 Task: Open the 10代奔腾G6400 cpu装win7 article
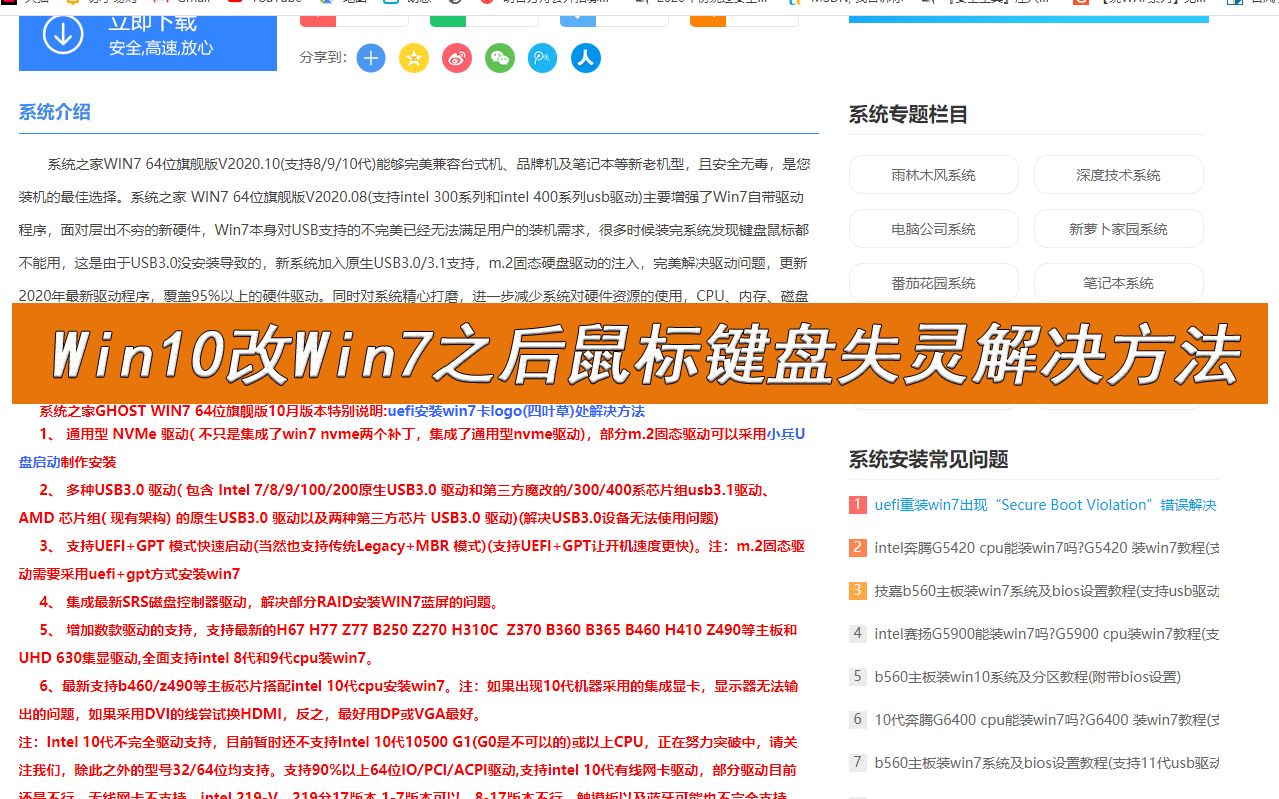pyautogui.click(x=1046, y=720)
